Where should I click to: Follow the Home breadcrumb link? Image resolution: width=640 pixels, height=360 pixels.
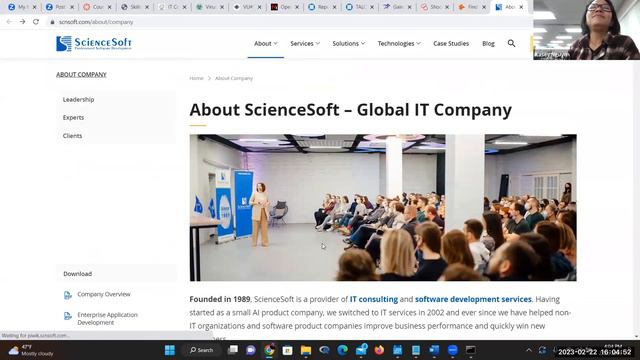pos(196,78)
